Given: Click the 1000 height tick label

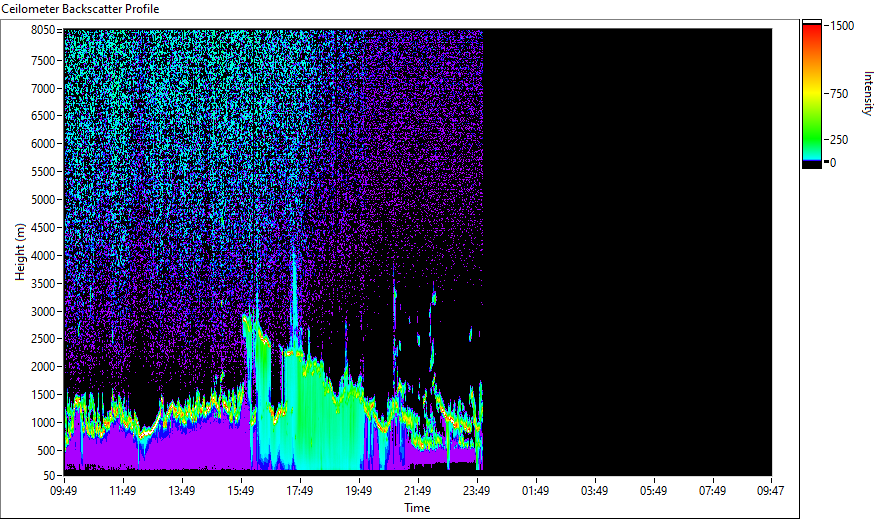Looking at the screenshot, I should point(43,423).
